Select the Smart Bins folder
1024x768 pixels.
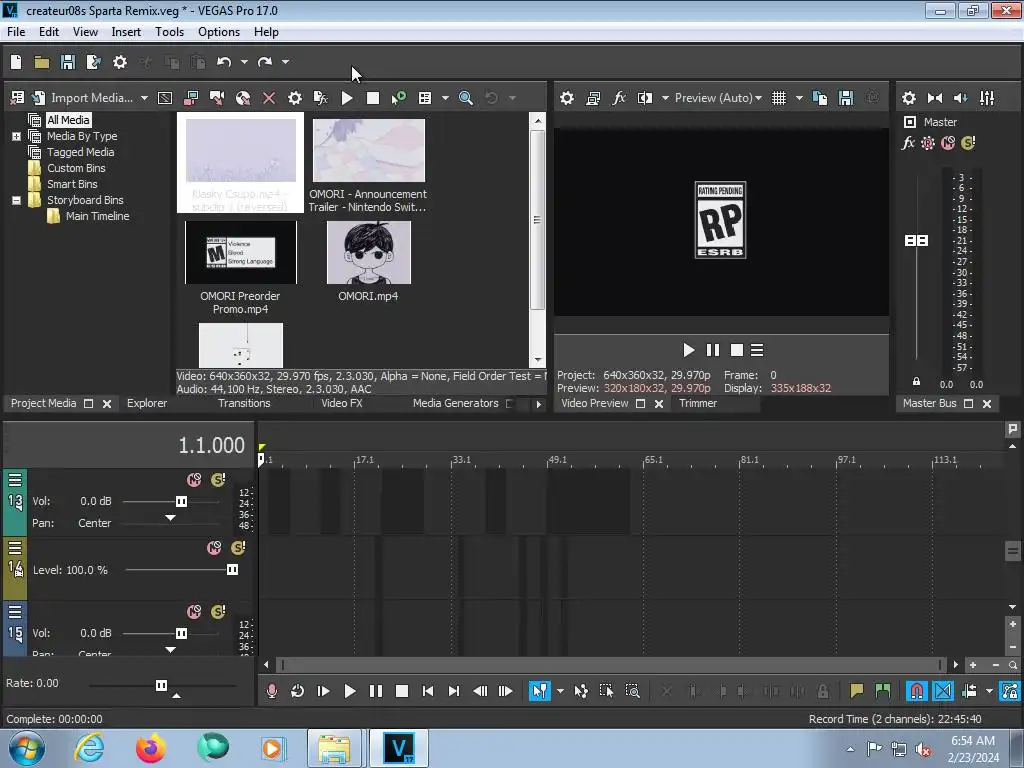(72, 184)
